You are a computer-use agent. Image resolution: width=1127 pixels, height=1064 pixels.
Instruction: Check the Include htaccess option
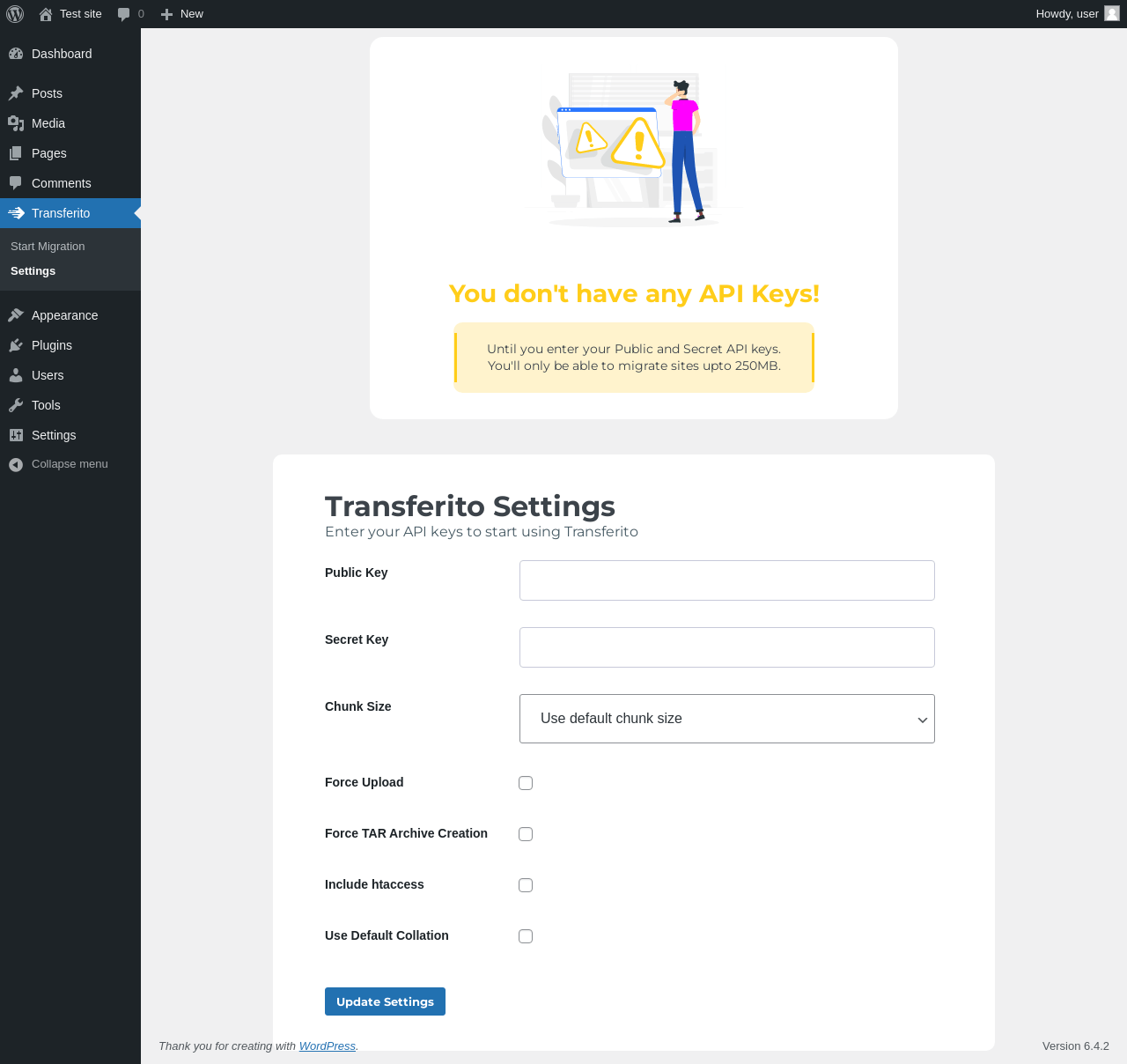(526, 885)
